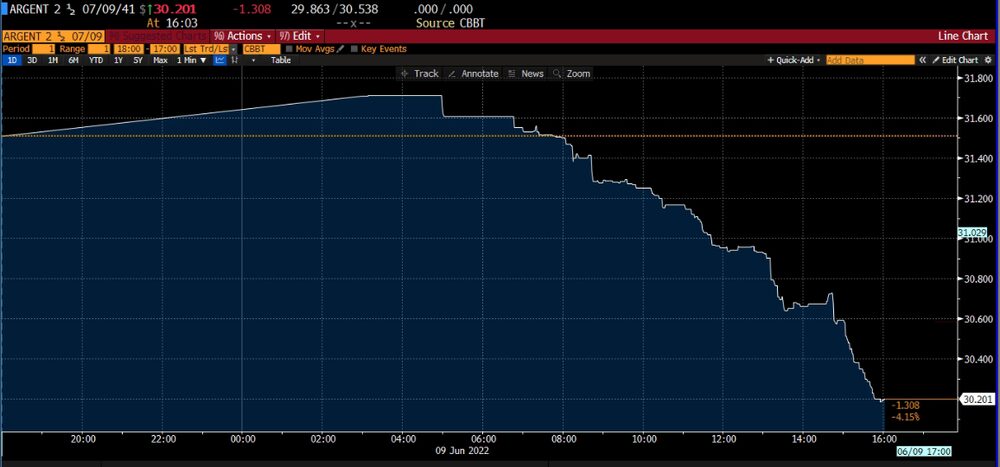Open the News overlay tool

click(x=526, y=74)
